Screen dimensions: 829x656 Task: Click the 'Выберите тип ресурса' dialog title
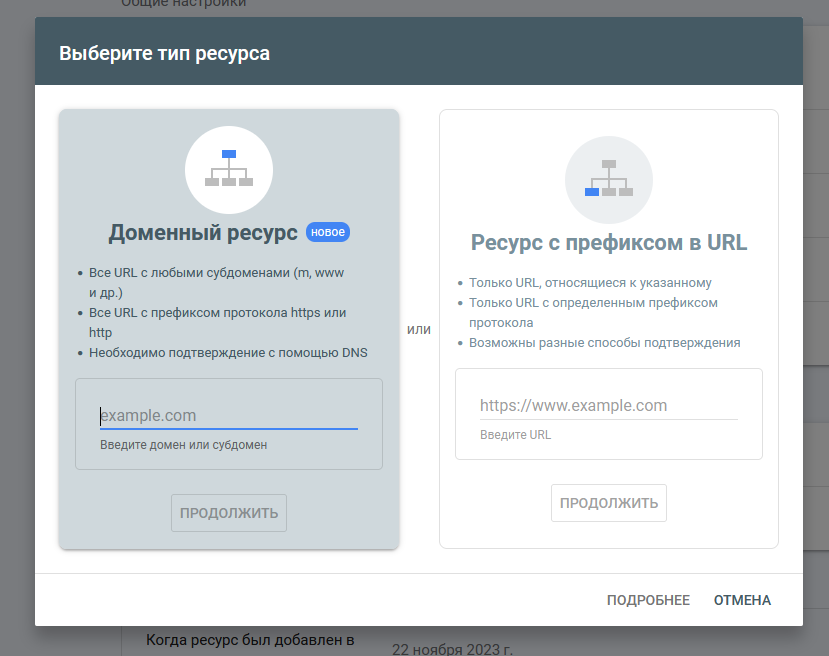point(164,53)
